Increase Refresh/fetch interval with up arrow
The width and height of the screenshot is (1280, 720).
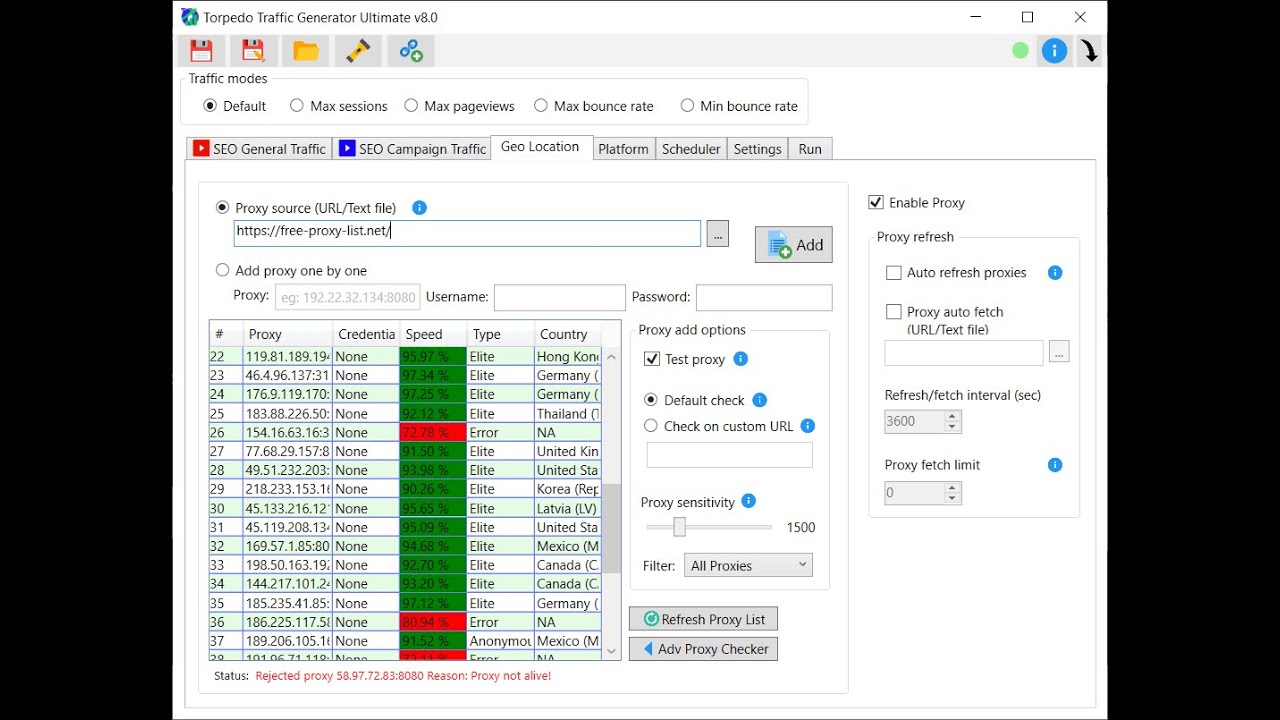[x=953, y=416]
